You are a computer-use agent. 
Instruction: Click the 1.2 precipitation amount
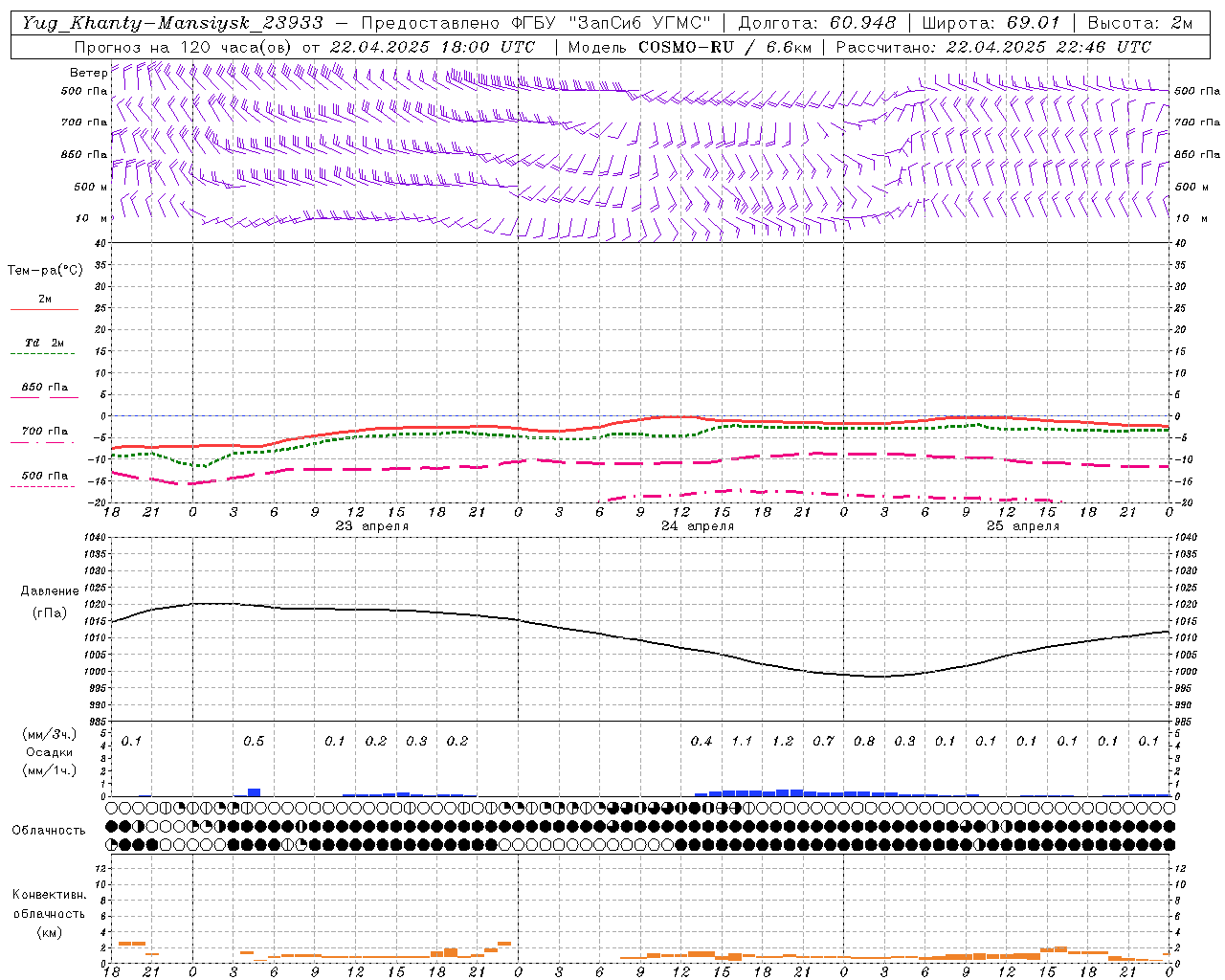coord(783,742)
